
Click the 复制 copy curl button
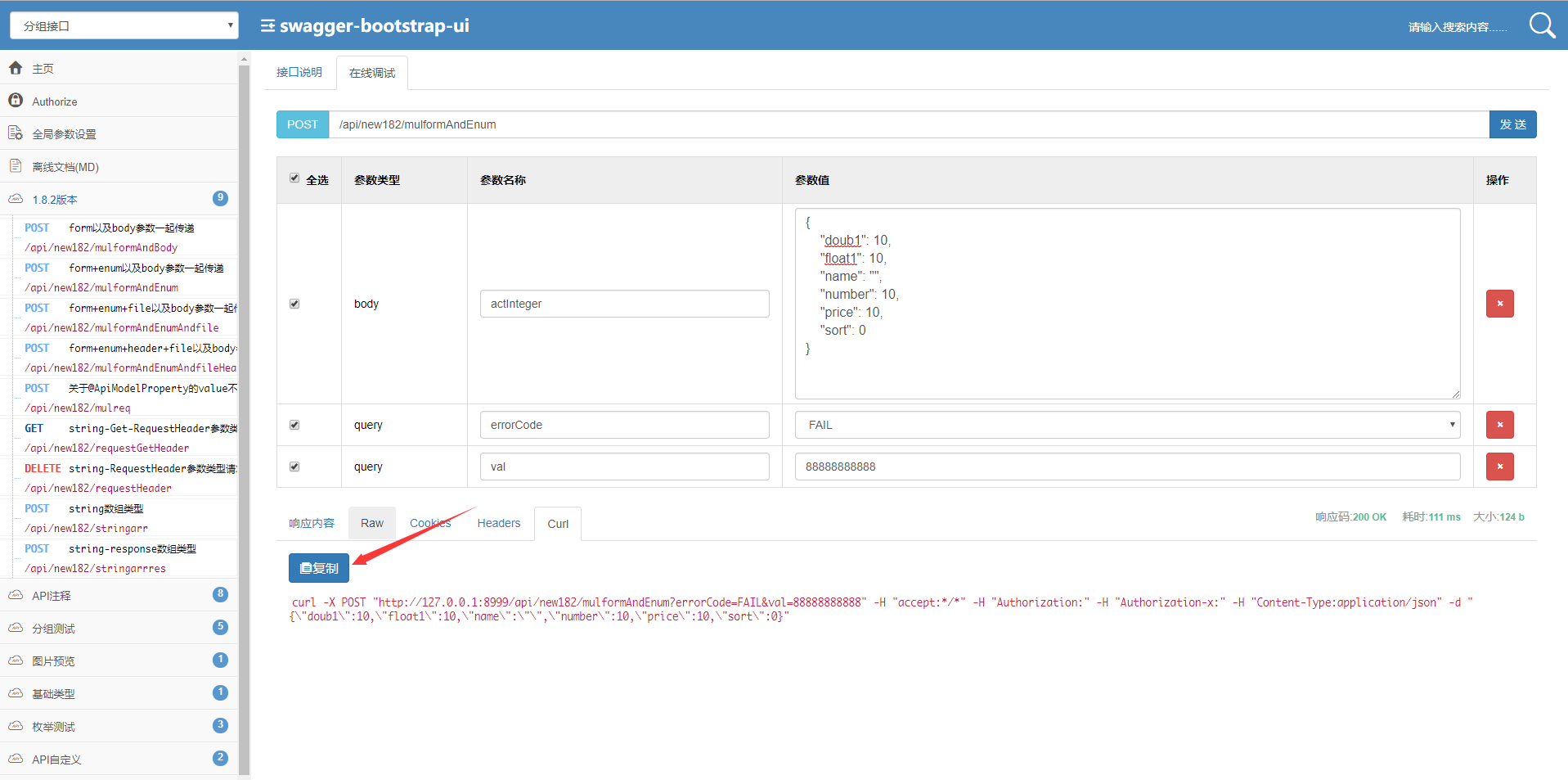tap(319, 568)
